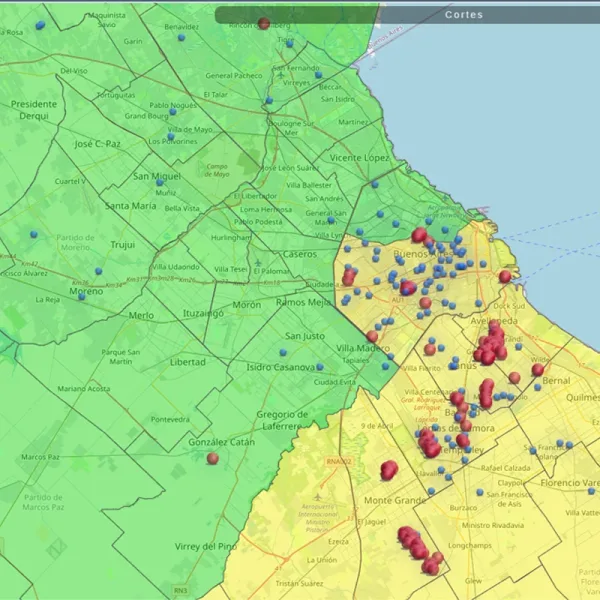Click the red marker next to Bernal

[537, 369]
